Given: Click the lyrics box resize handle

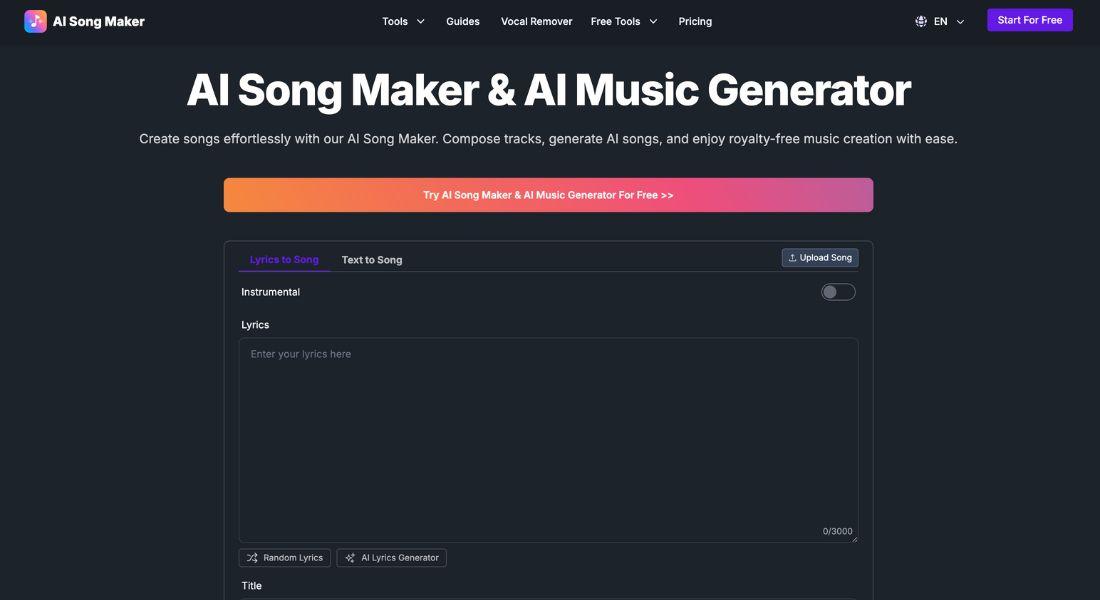Looking at the screenshot, I should point(853,538).
